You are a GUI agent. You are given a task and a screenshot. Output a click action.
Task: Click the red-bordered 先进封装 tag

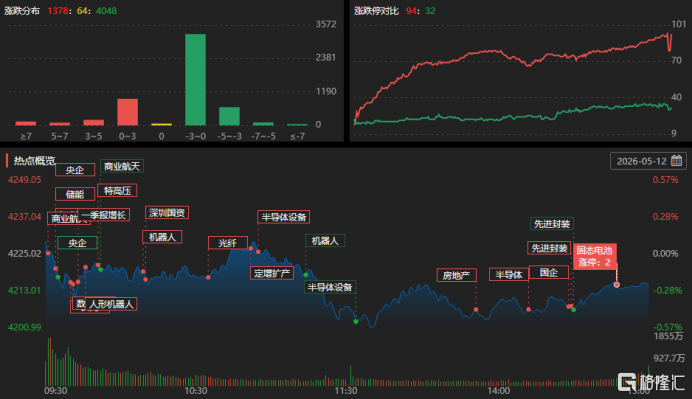tap(549, 248)
